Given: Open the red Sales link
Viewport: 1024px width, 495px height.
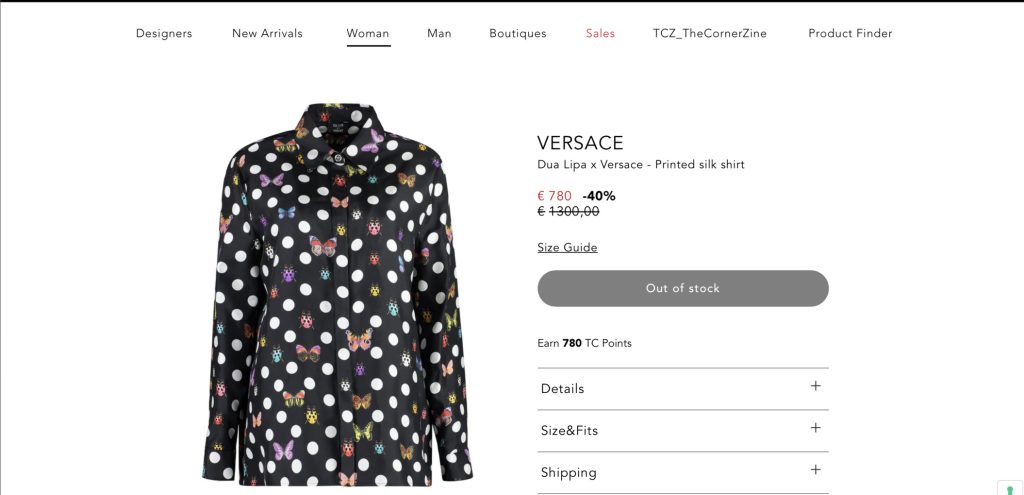Looking at the screenshot, I should click(600, 33).
